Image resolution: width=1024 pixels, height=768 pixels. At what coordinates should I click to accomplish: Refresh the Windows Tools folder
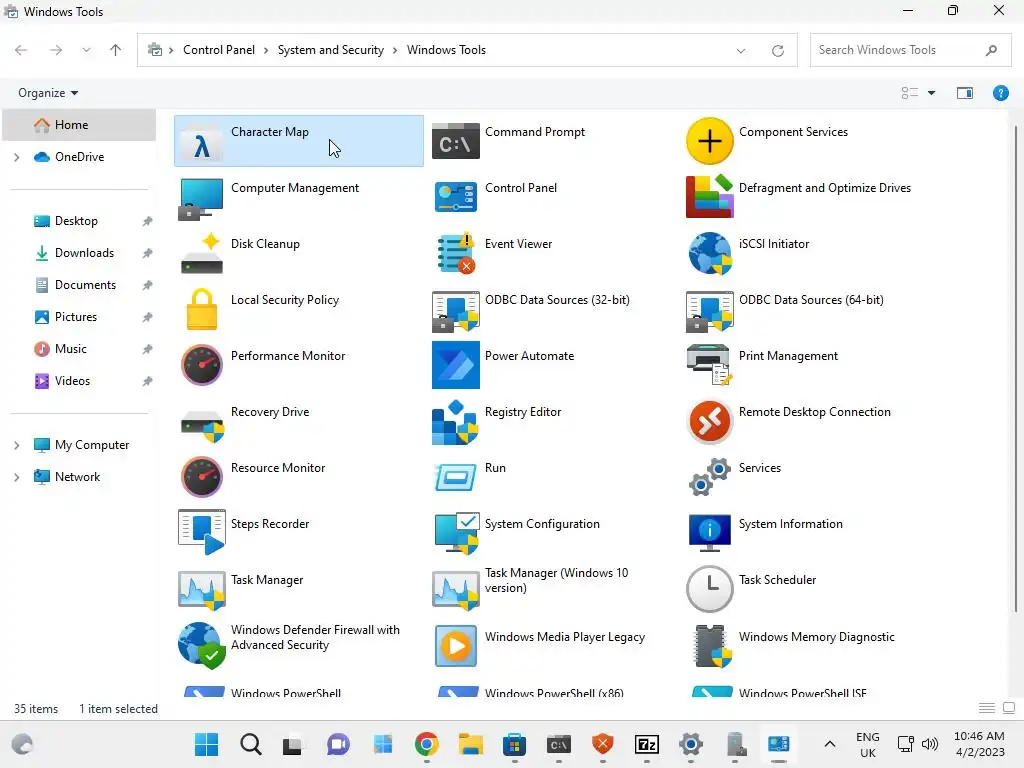(x=777, y=50)
